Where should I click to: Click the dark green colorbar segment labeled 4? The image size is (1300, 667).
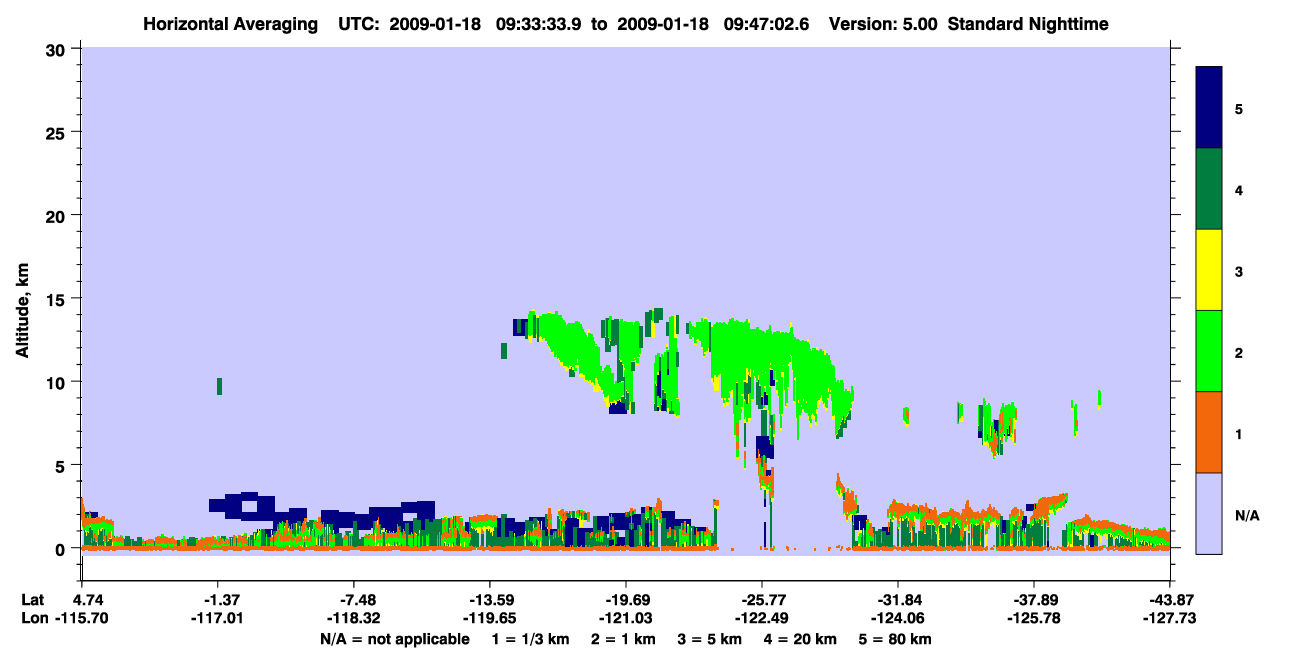(x=1209, y=189)
